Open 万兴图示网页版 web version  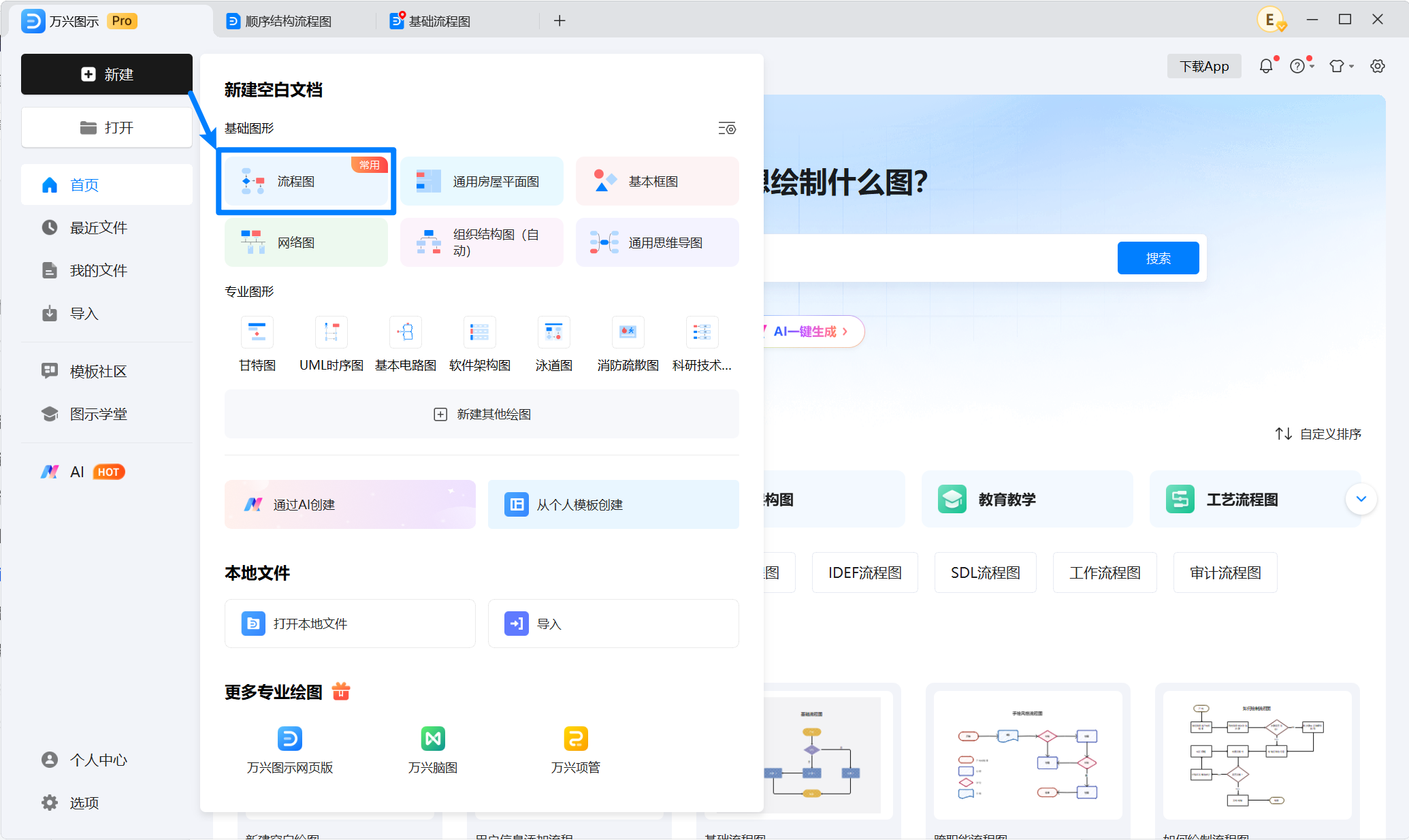tap(290, 749)
